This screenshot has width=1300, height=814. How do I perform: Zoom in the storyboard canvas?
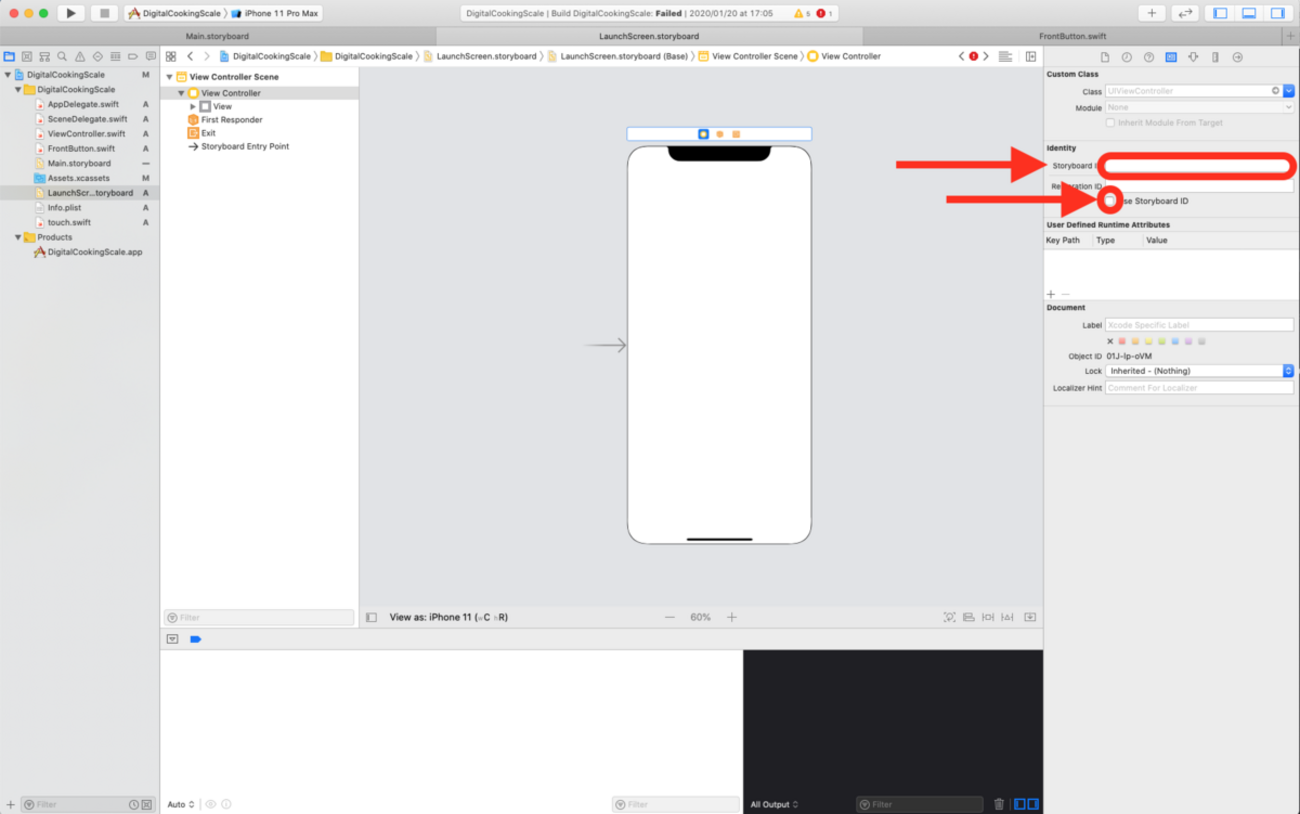point(732,617)
